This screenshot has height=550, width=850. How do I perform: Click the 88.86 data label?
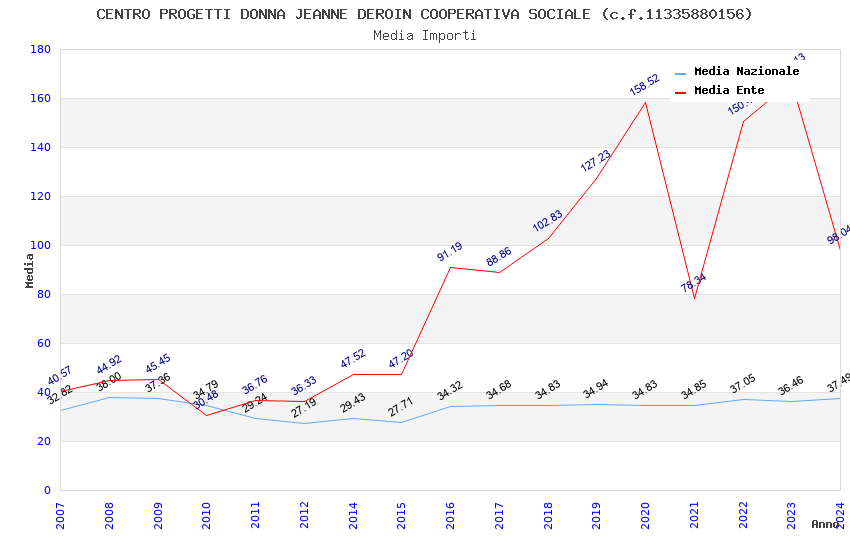[x=499, y=257]
